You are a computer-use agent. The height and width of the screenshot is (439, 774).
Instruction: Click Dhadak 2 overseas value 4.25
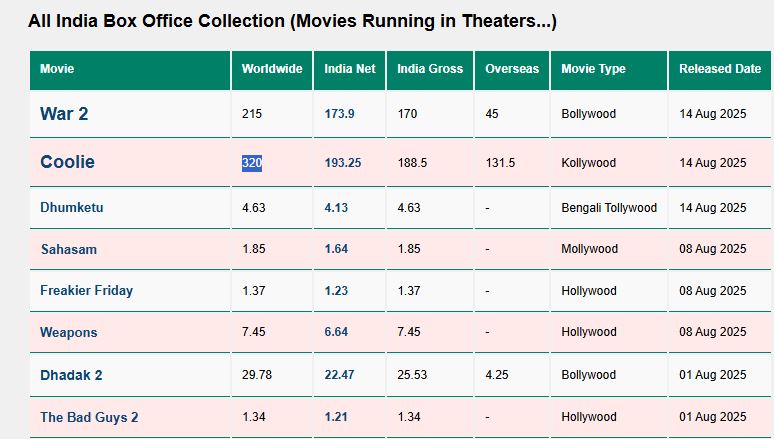tap(497, 375)
